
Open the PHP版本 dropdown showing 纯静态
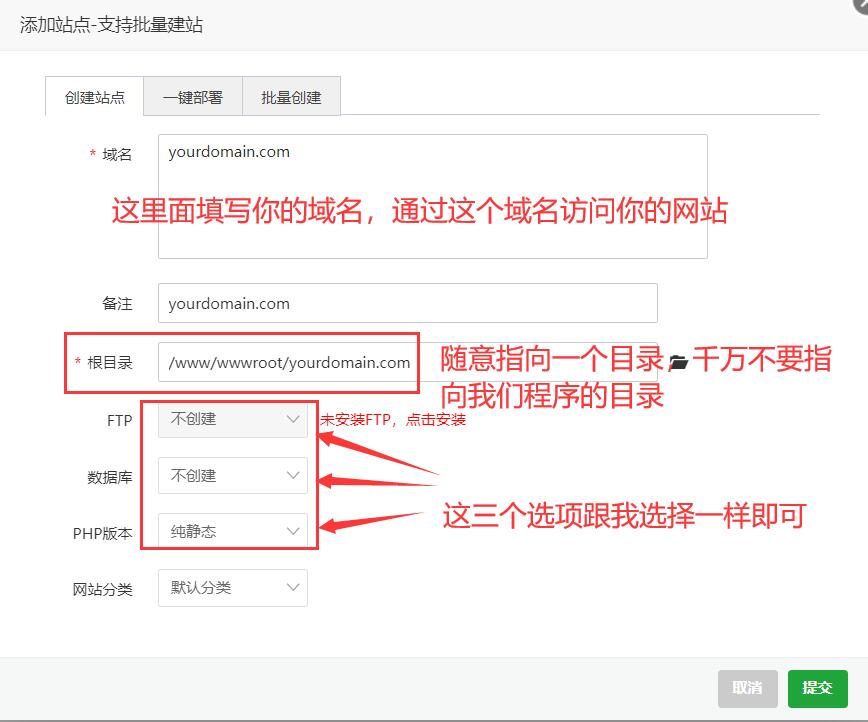pos(232,532)
